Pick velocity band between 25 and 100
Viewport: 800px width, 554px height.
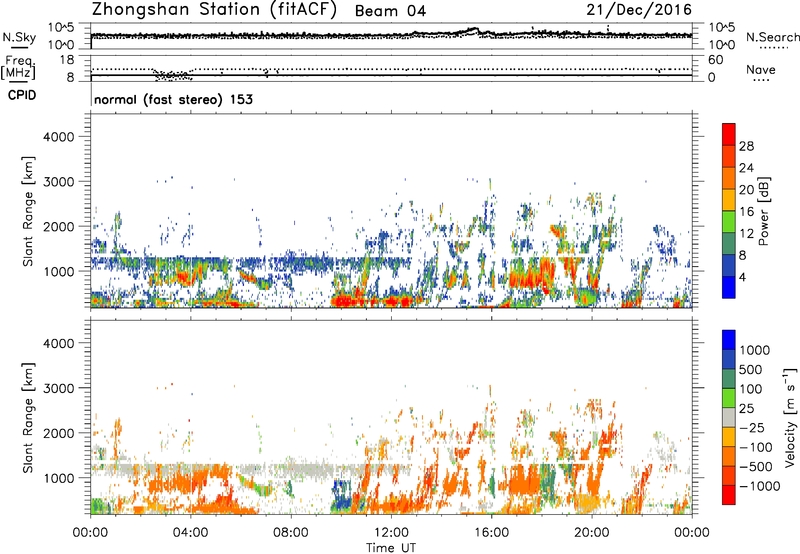(x=729, y=398)
